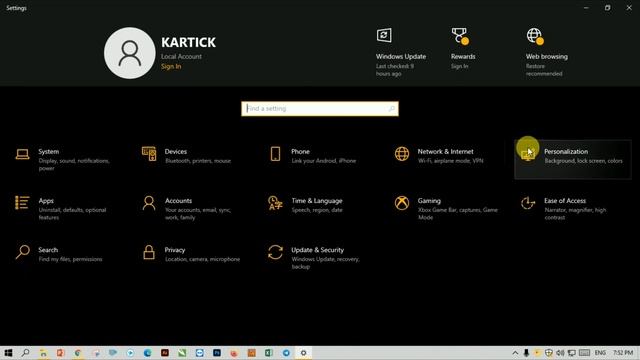
Task: Click the Find a setting search box
Action: click(320, 109)
